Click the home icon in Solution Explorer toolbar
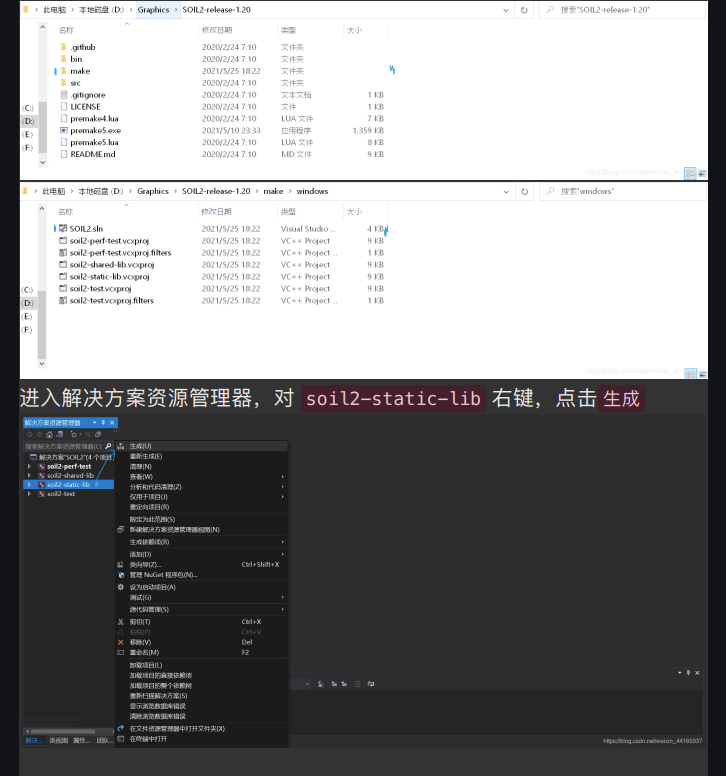The image size is (726, 776). click(x=49, y=435)
